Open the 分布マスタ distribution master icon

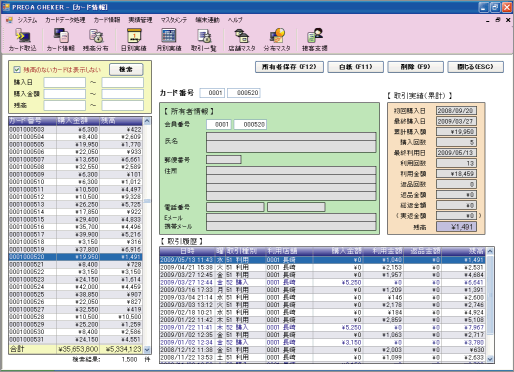click(277, 40)
